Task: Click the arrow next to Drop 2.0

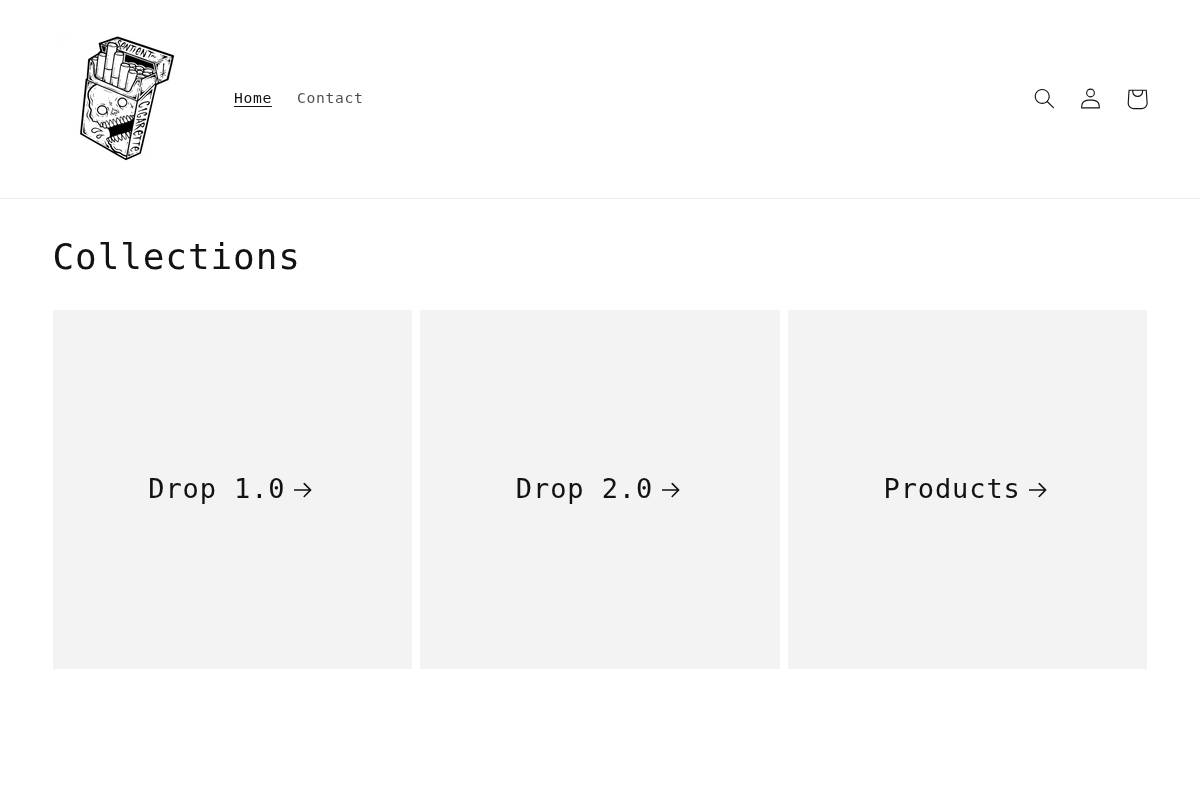Action: (670, 489)
